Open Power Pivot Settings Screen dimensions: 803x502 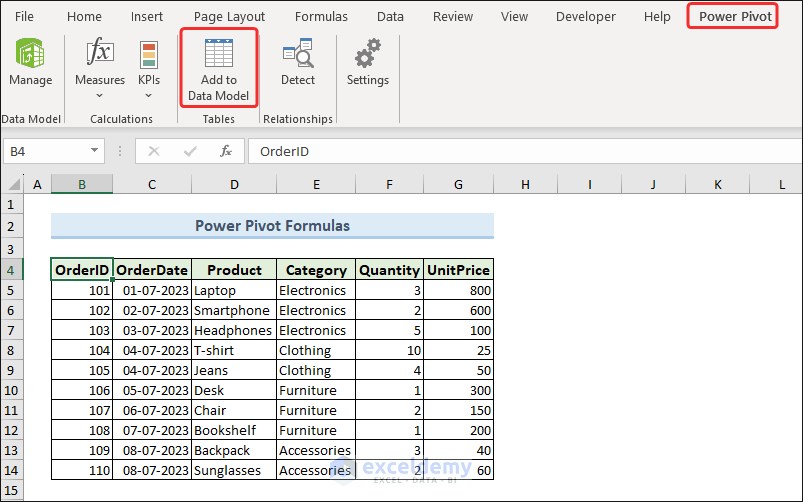coord(368,62)
